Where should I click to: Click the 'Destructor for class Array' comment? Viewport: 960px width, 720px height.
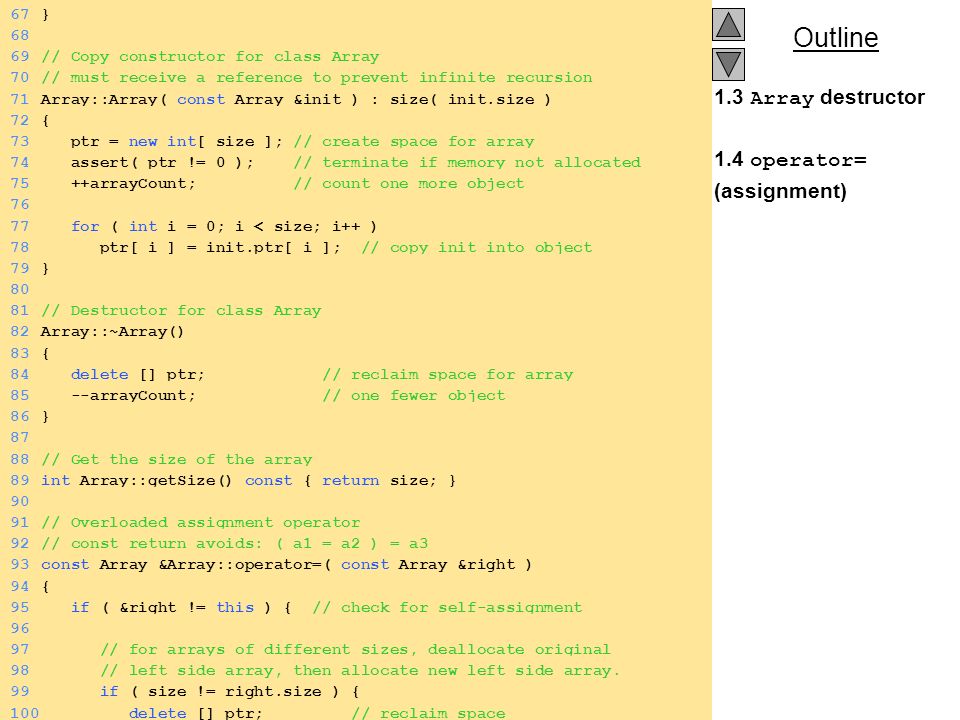pos(181,311)
